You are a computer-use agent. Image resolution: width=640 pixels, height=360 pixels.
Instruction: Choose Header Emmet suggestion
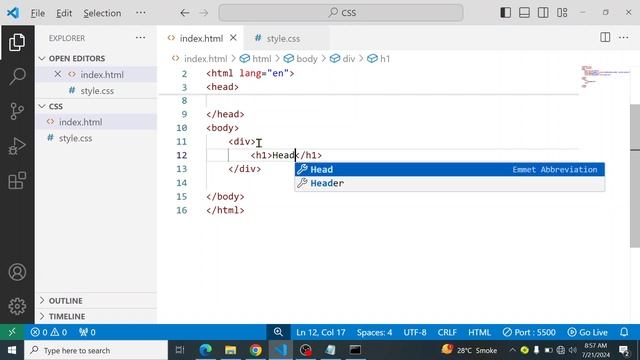pyautogui.click(x=450, y=183)
